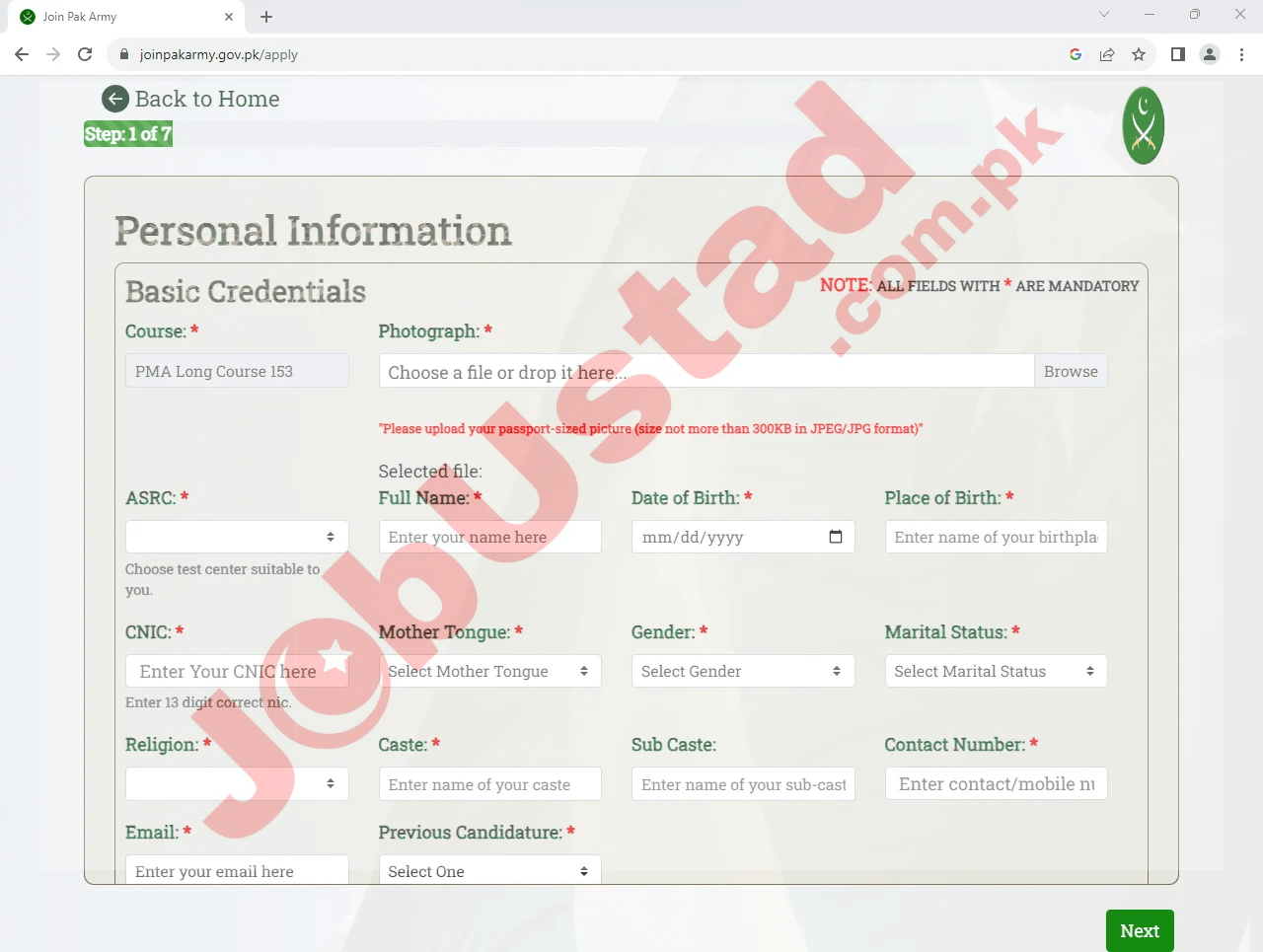1263x952 pixels.
Task: Click the Caste input field
Action: point(489,783)
